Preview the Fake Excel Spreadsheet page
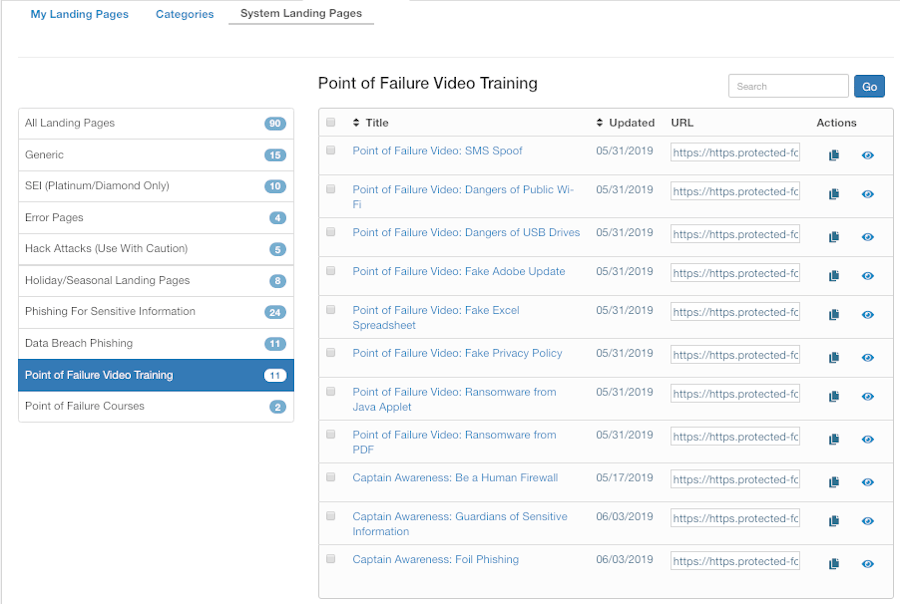The image size is (900, 604). [x=867, y=314]
